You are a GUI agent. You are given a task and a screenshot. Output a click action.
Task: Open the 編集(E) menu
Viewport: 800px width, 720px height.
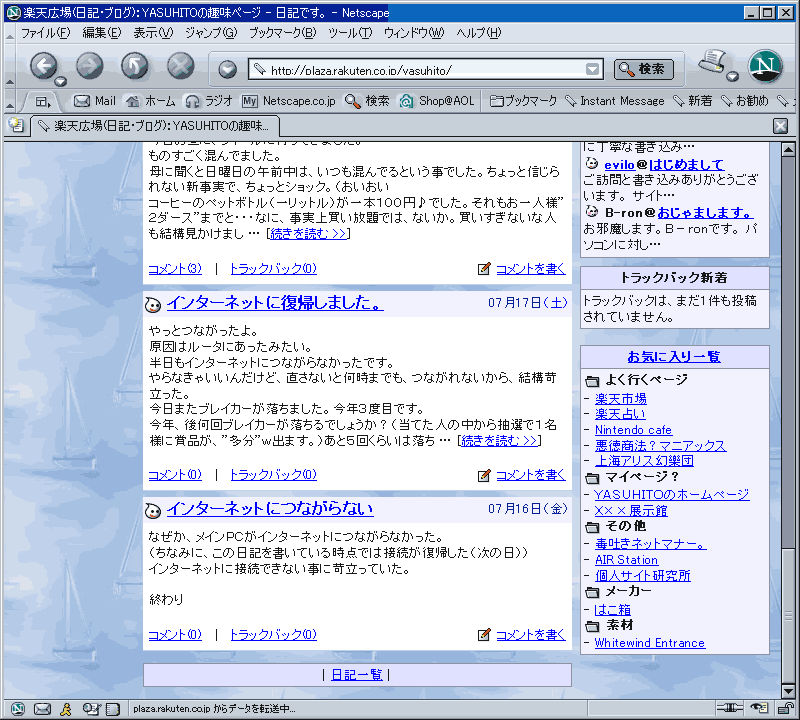102,33
